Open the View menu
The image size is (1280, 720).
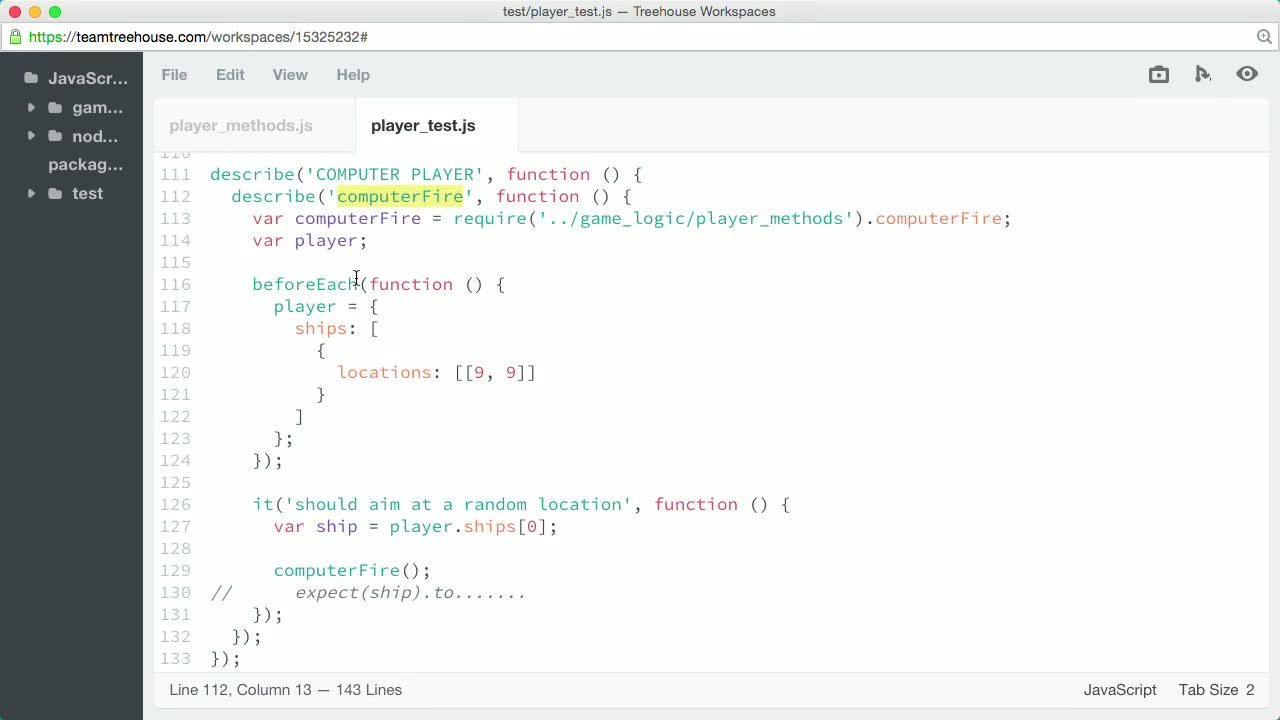pyautogui.click(x=290, y=75)
